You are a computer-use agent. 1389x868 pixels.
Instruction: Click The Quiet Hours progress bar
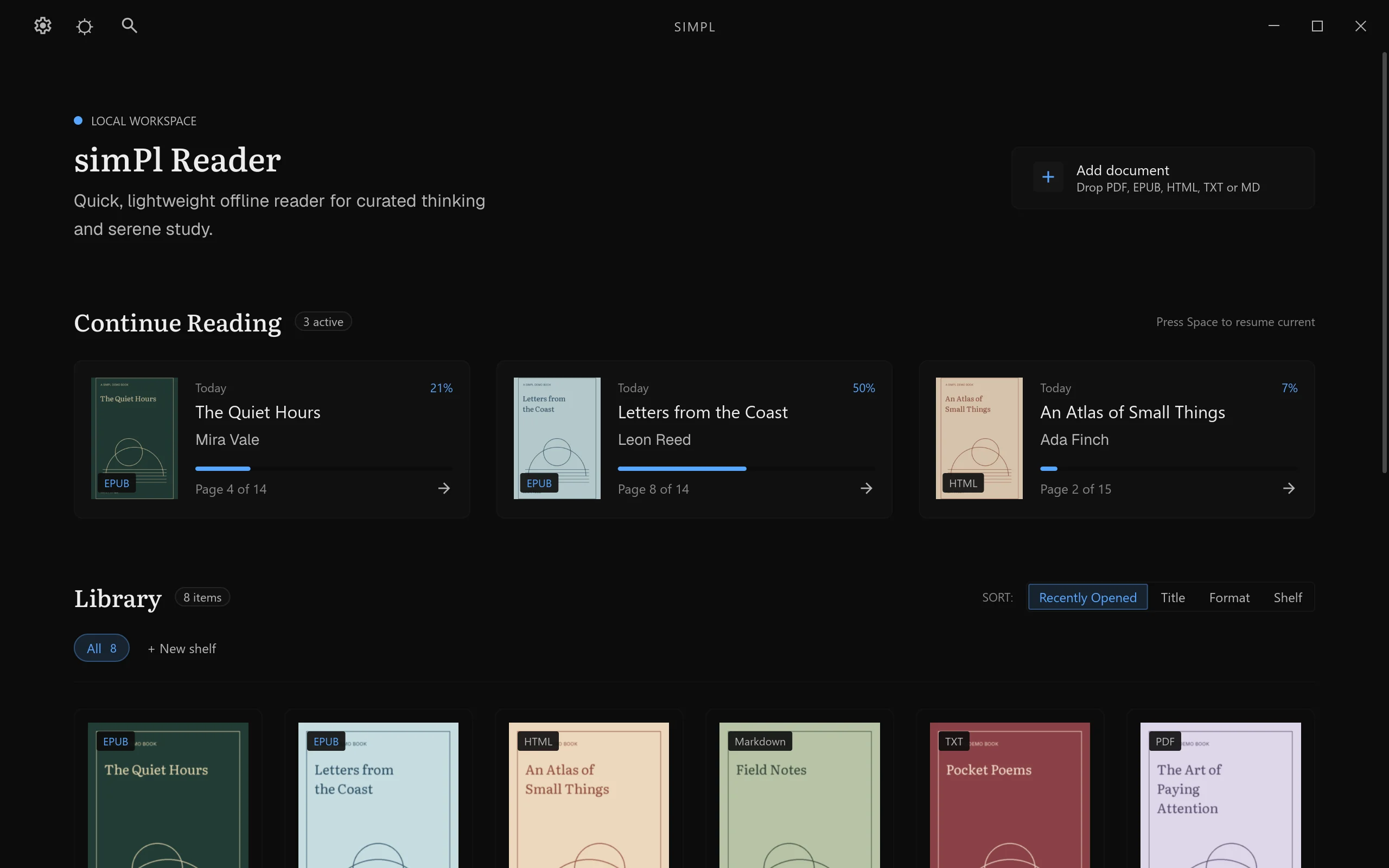[x=324, y=468]
